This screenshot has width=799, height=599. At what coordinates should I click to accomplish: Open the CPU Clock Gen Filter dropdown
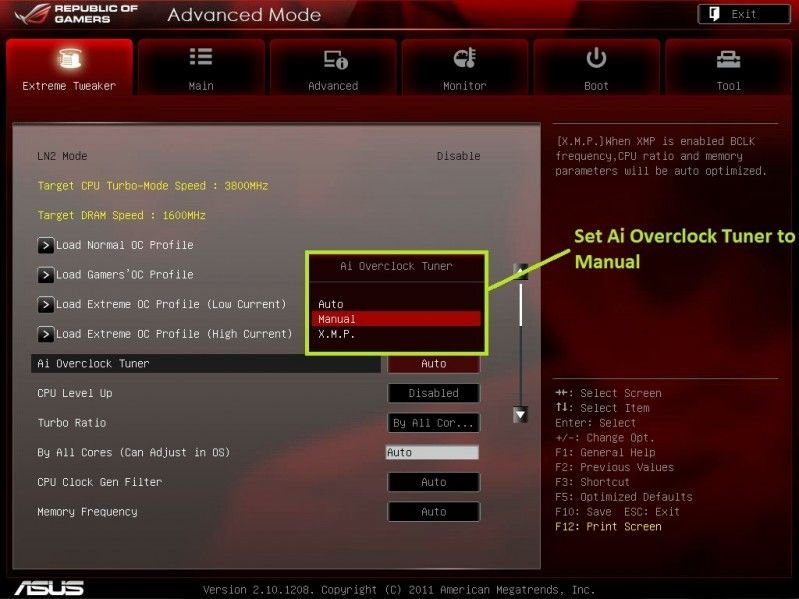[x=434, y=482]
